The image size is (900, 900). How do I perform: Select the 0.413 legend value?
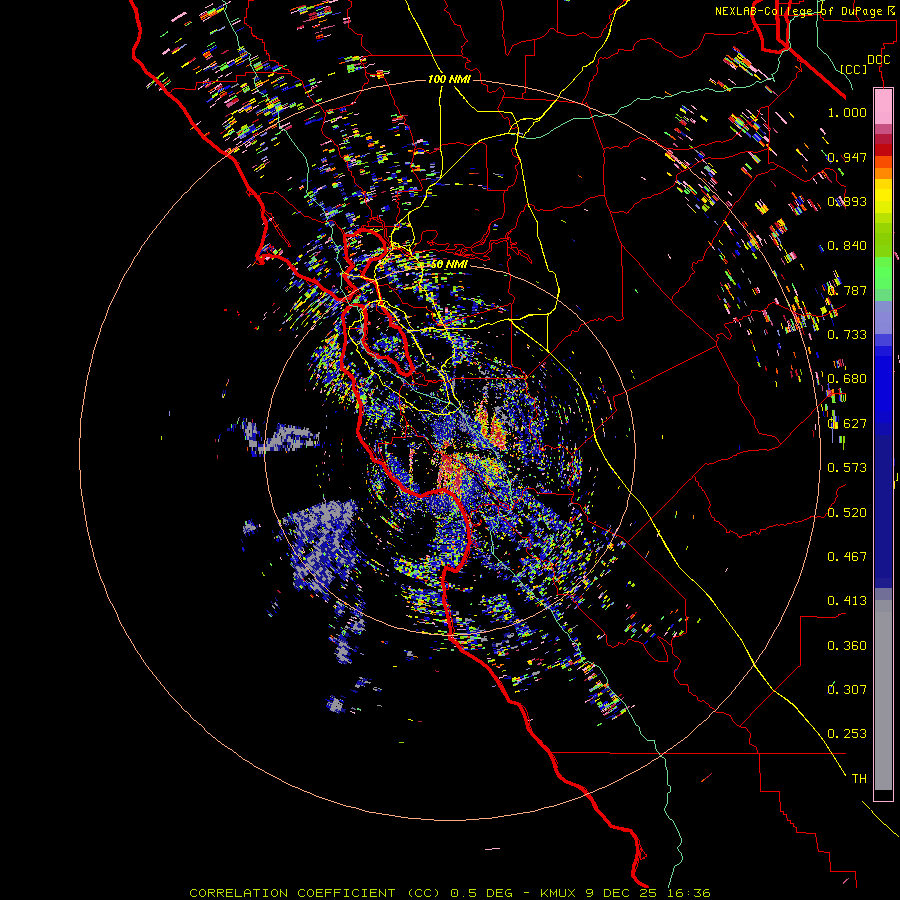[x=847, y=600]
